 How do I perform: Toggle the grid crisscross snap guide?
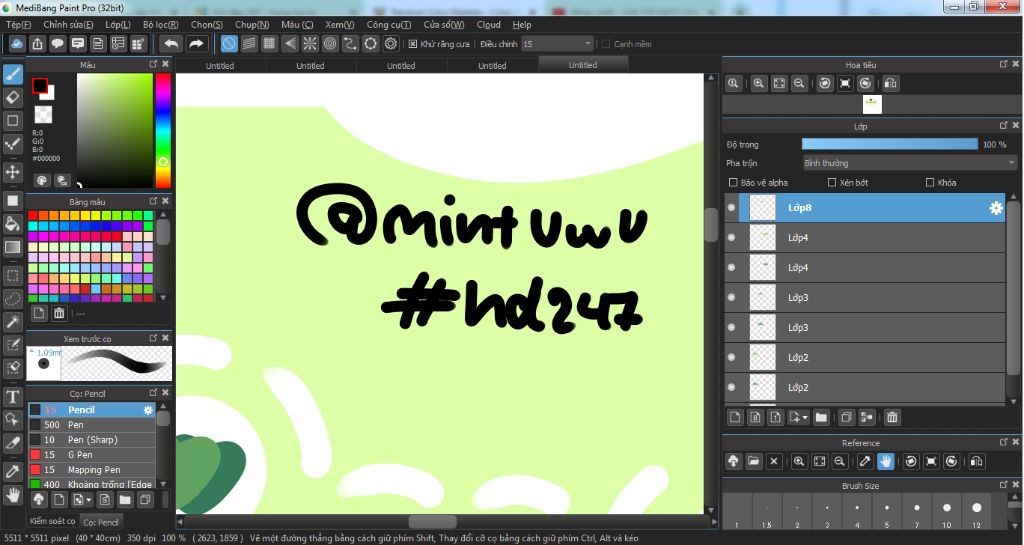[x=269, y=44]
